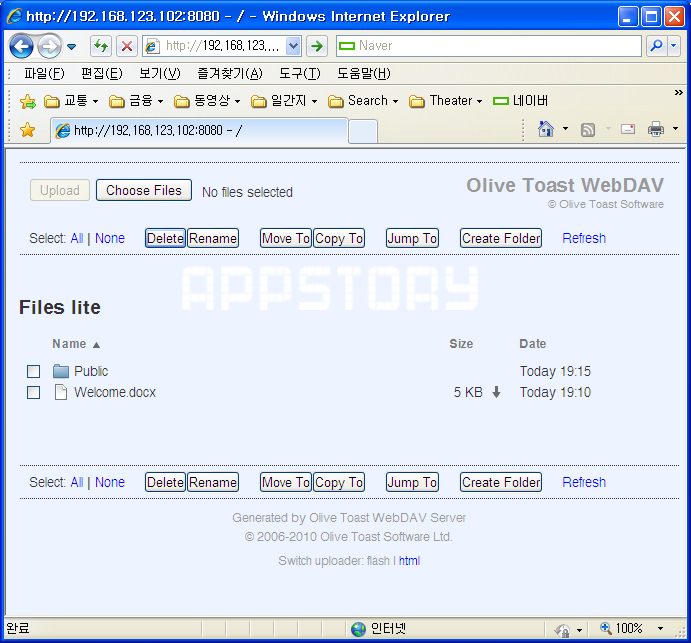Expand the 일간지 favorites folder
The width and height of the screenshot is (691, 643).
pyautogui.click(x=284, y=101)
